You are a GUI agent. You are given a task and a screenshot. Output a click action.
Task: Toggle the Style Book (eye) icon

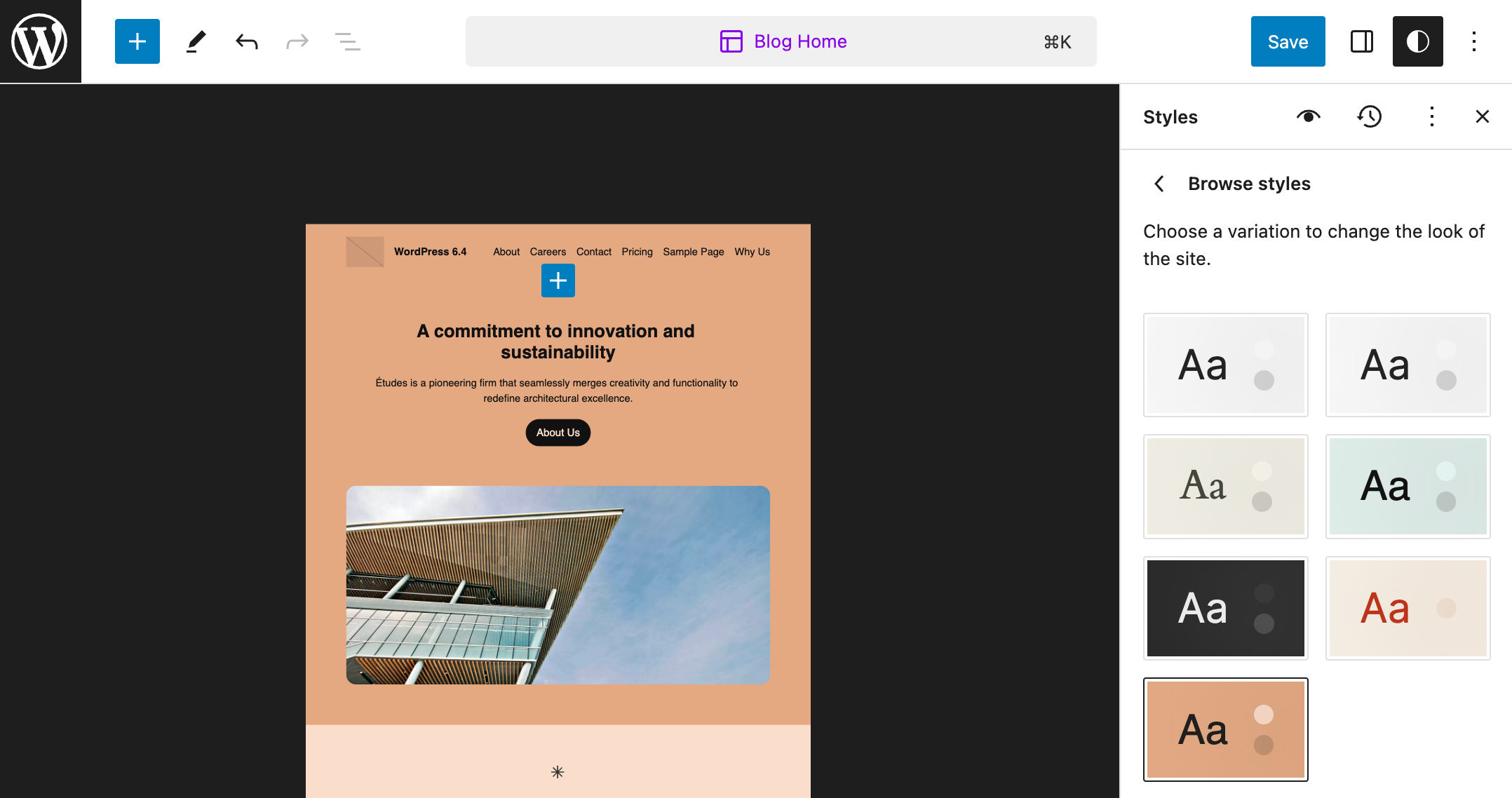pyautogui.click(x=1311, y=117)
